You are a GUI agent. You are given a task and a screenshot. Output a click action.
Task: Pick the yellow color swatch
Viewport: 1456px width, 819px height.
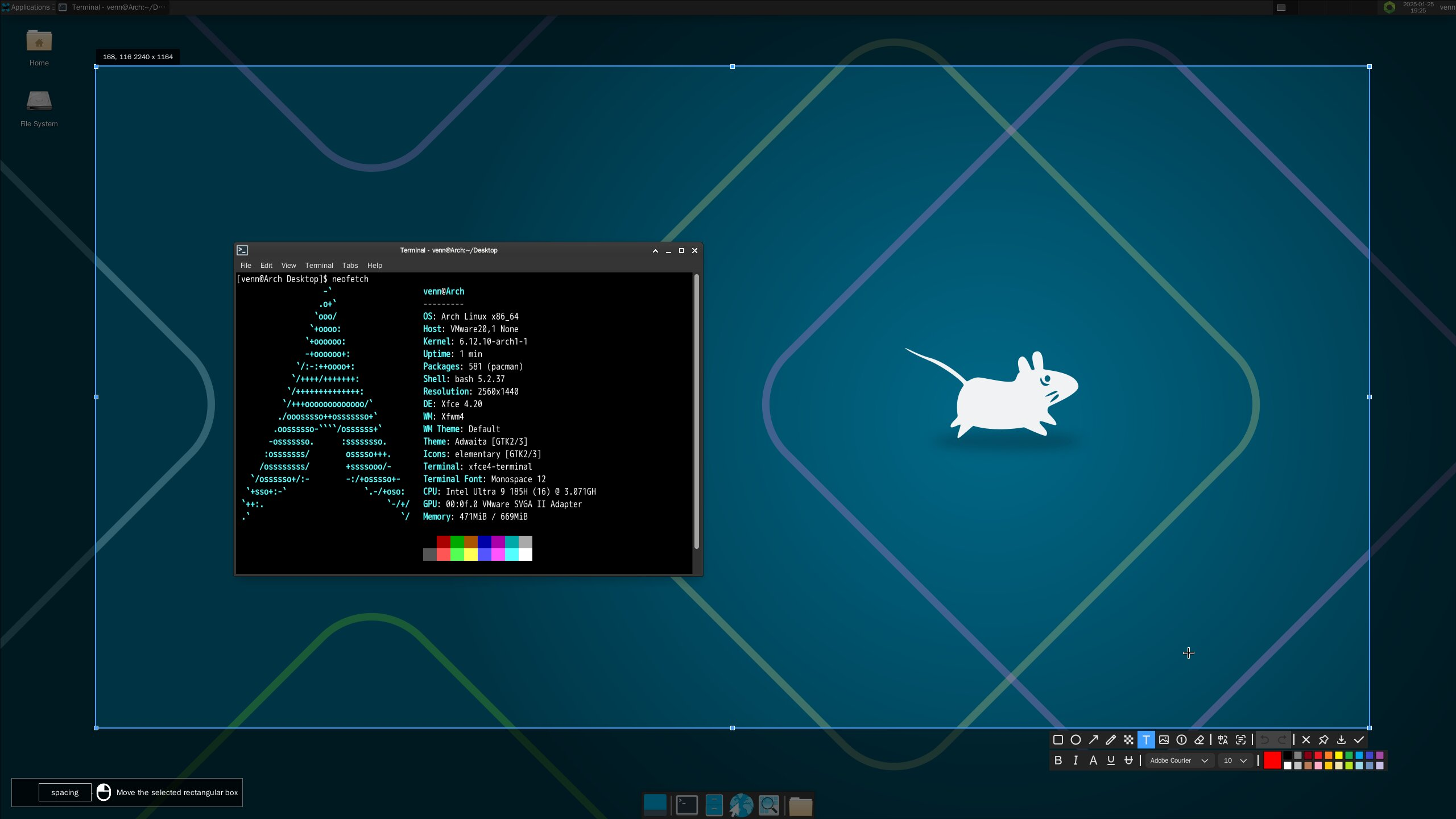[1339, 755]
